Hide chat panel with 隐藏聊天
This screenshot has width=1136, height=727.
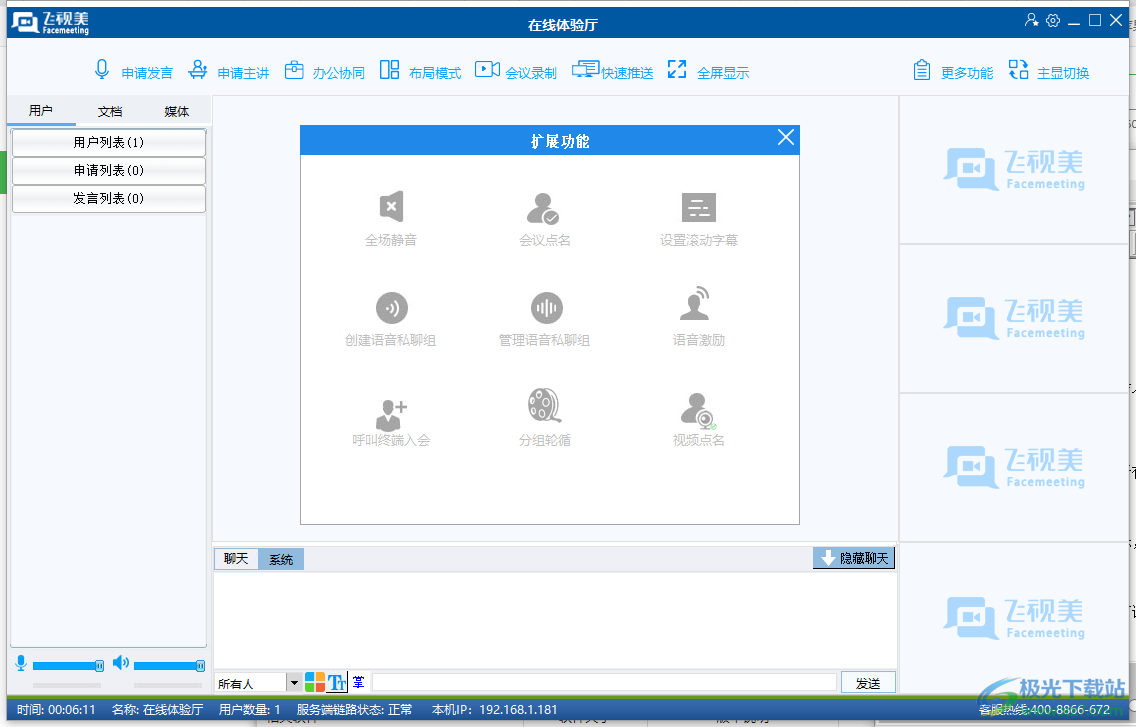853,558
